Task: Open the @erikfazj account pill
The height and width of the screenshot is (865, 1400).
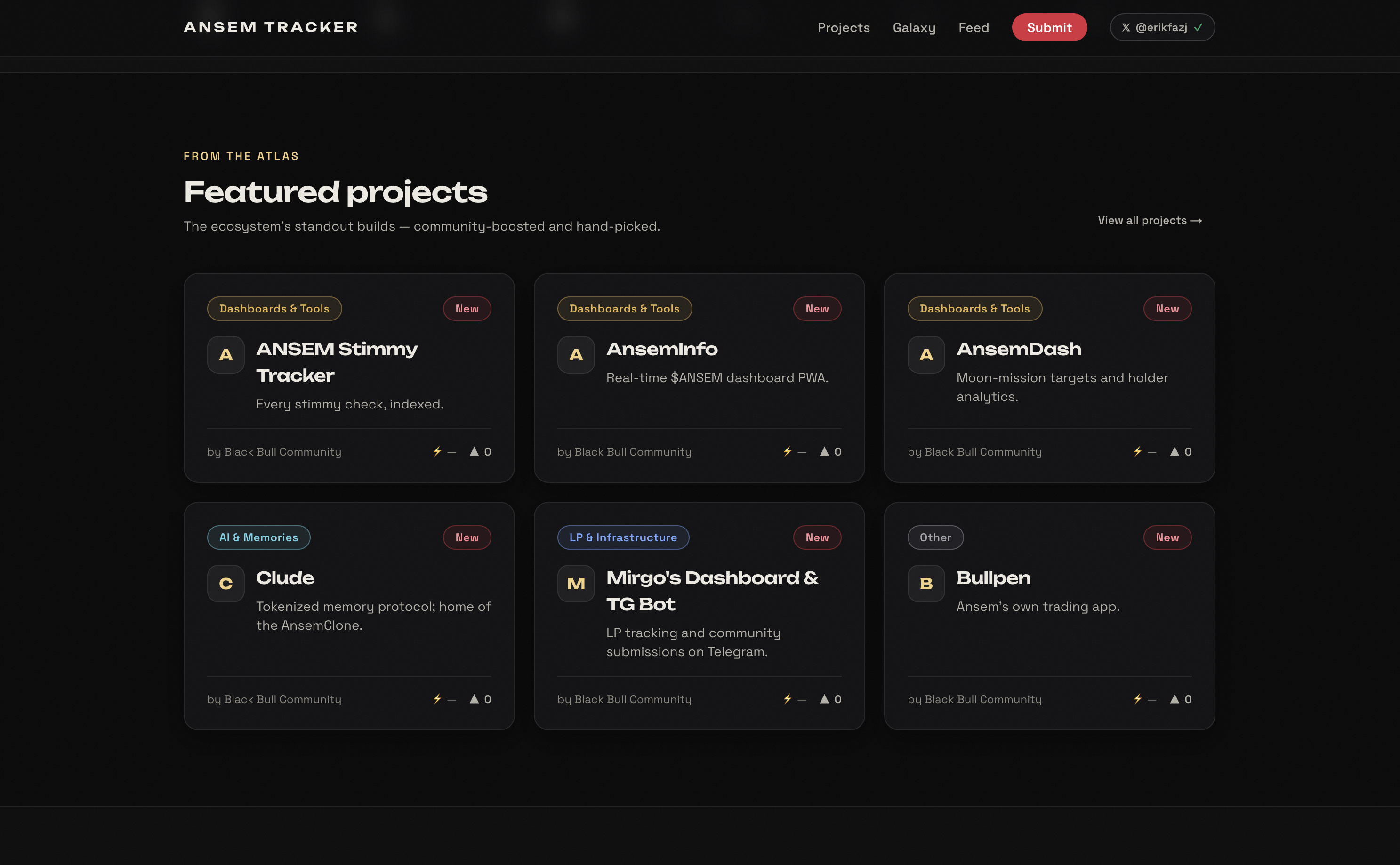Action: 1162,27
